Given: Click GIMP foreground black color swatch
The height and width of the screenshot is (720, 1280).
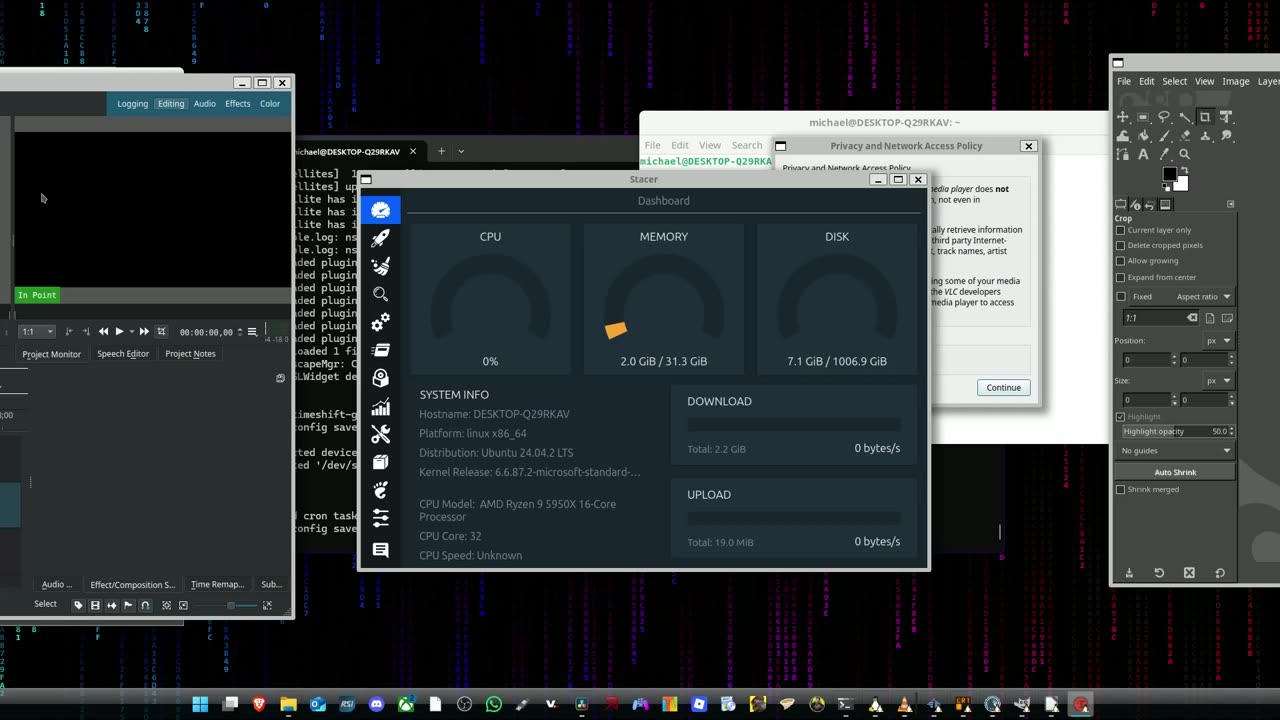Looking at the screenshot, I should click(1169, 174).
